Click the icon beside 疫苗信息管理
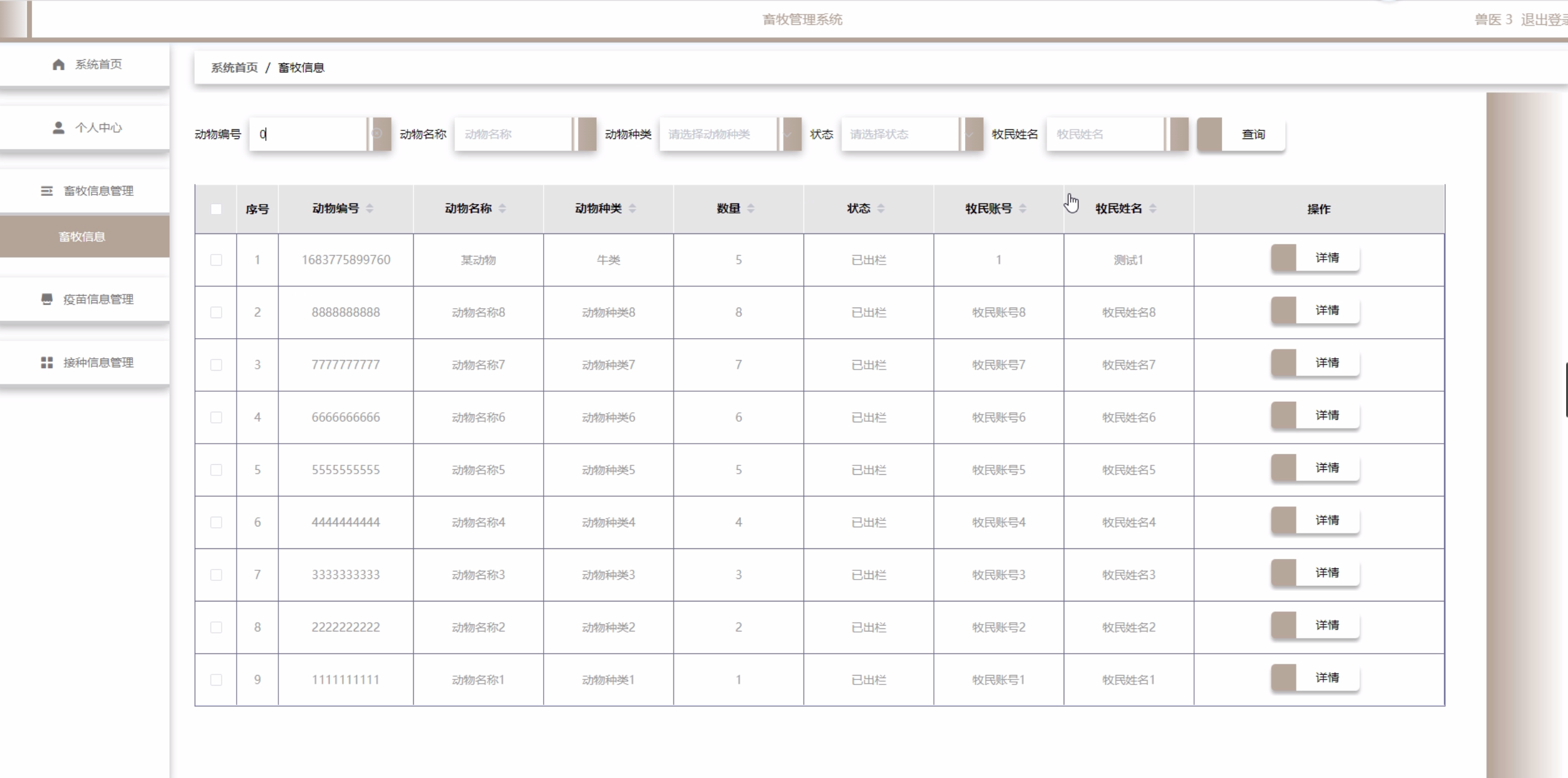This screenshot has height=778, width=1568. point(47,299)
